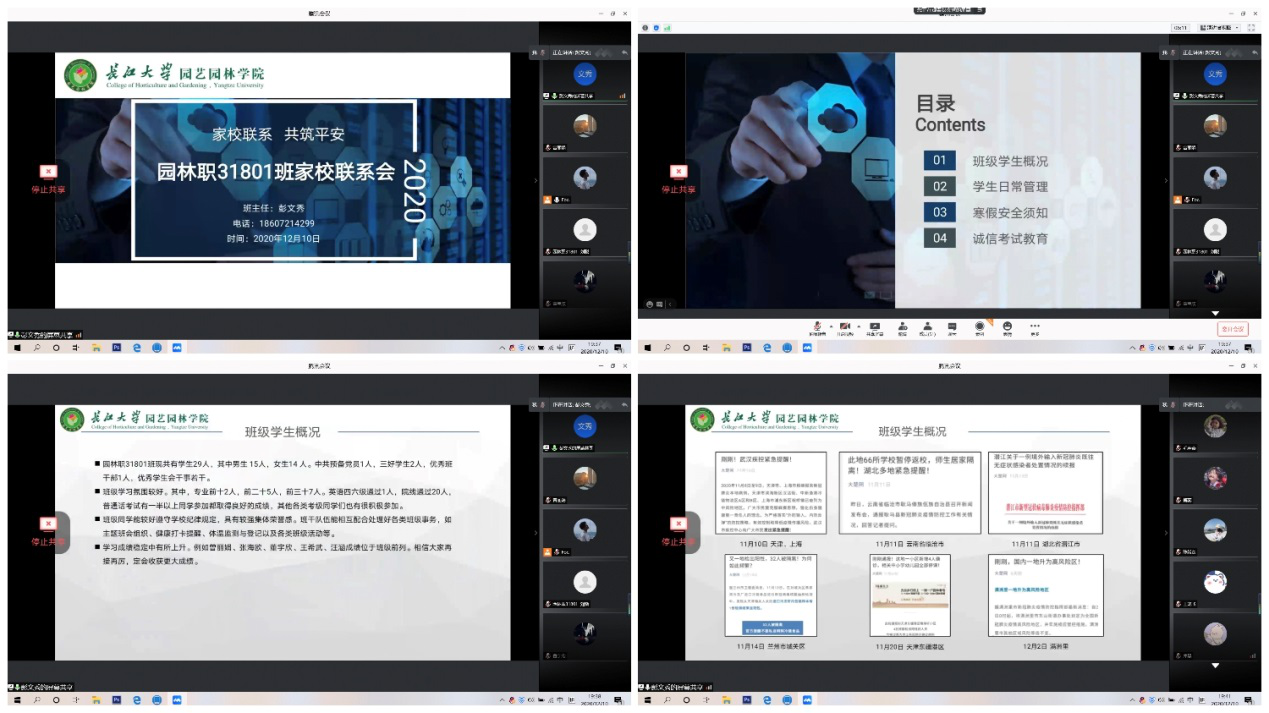This screenshot has width=1269, height=713.
Task: Open chat icon in top-right meeting toolbar
Action: pyautogui.click(x=952, y=326)
